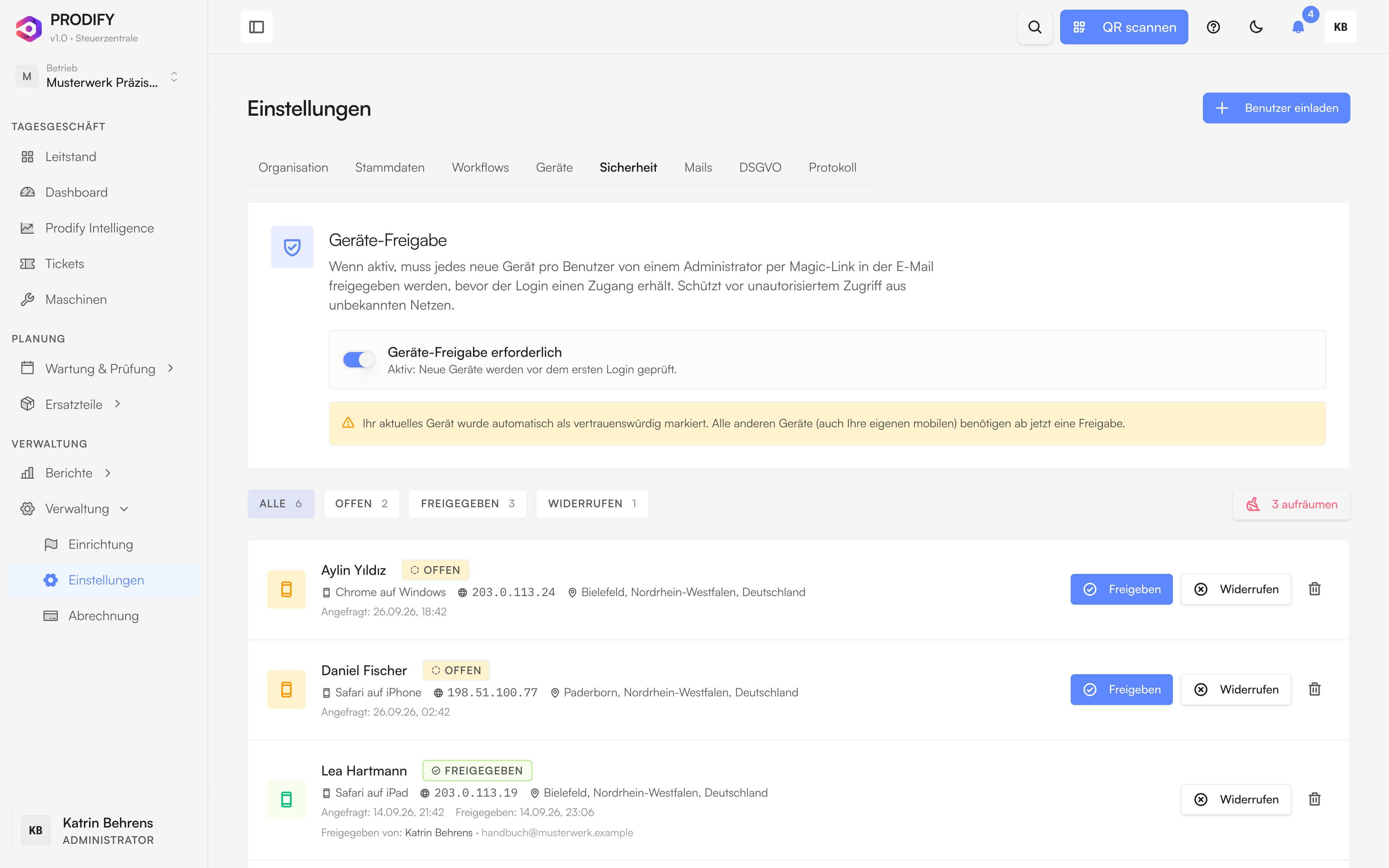Screen dimensions: 1389x868
Task: Delete Daniel Fischer device with trash icon
Action: point(1314,690)
